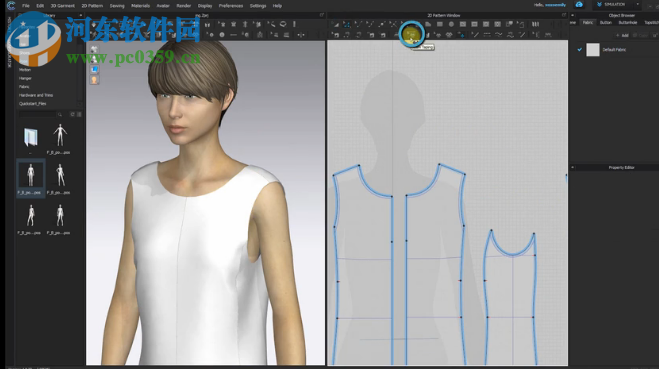The image size is (659, 369).
Task: Open the Motion library folder
Action: pos(25,70)
